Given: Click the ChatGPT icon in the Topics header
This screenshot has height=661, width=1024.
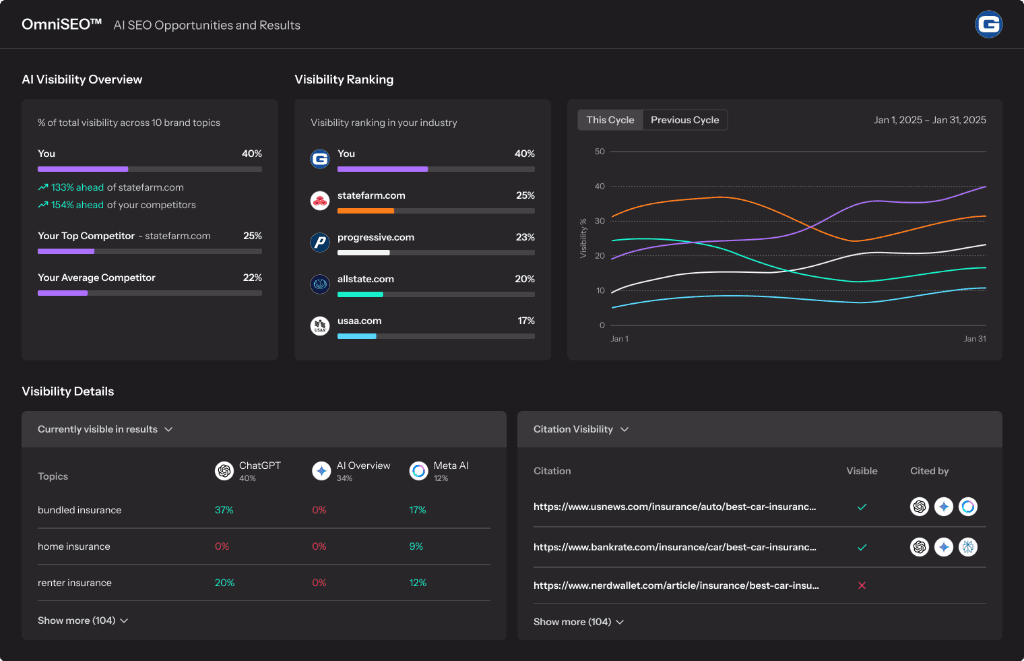Looking at the screenshot, I should tap(224, 470).
